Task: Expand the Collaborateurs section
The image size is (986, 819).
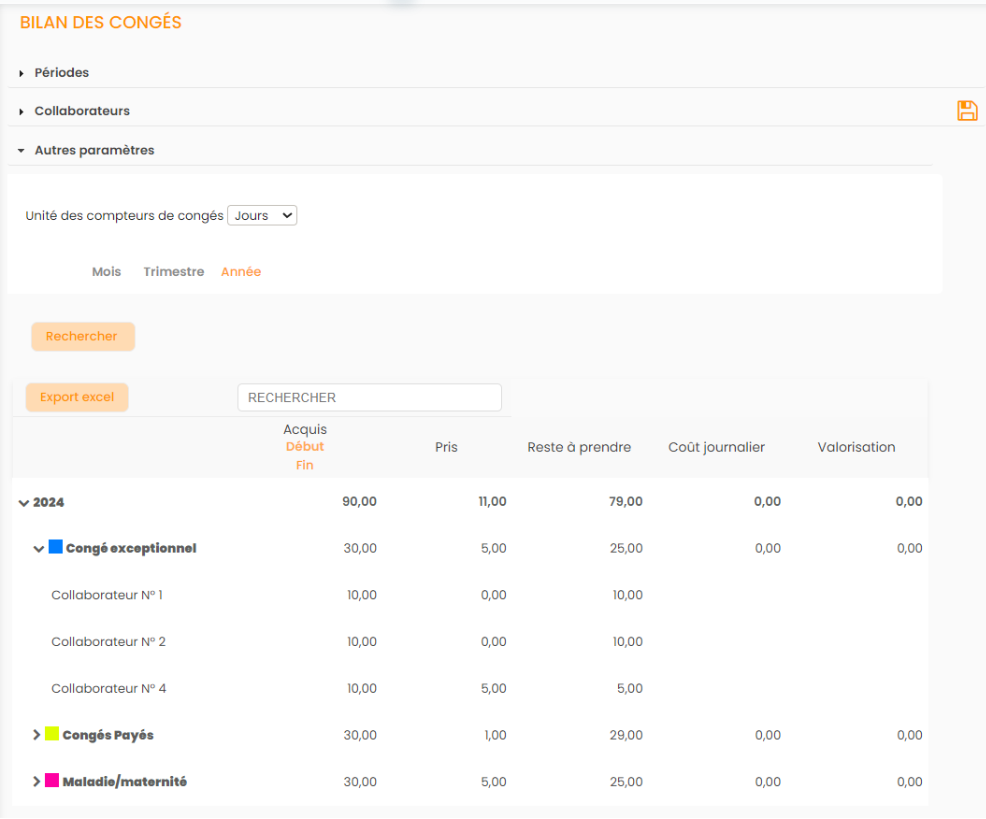Action: click(82, 111)
